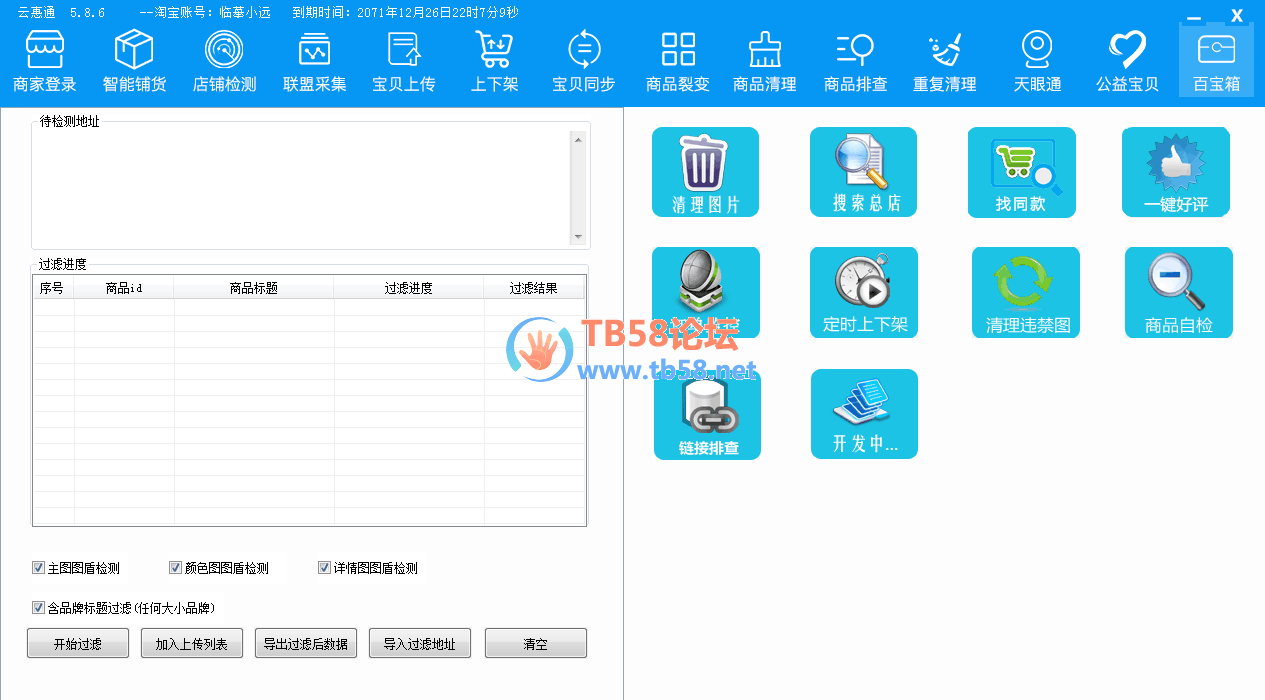Select 商品排查 product inspection
This screenshot has height=700, width=1265.
coord(855,62)
